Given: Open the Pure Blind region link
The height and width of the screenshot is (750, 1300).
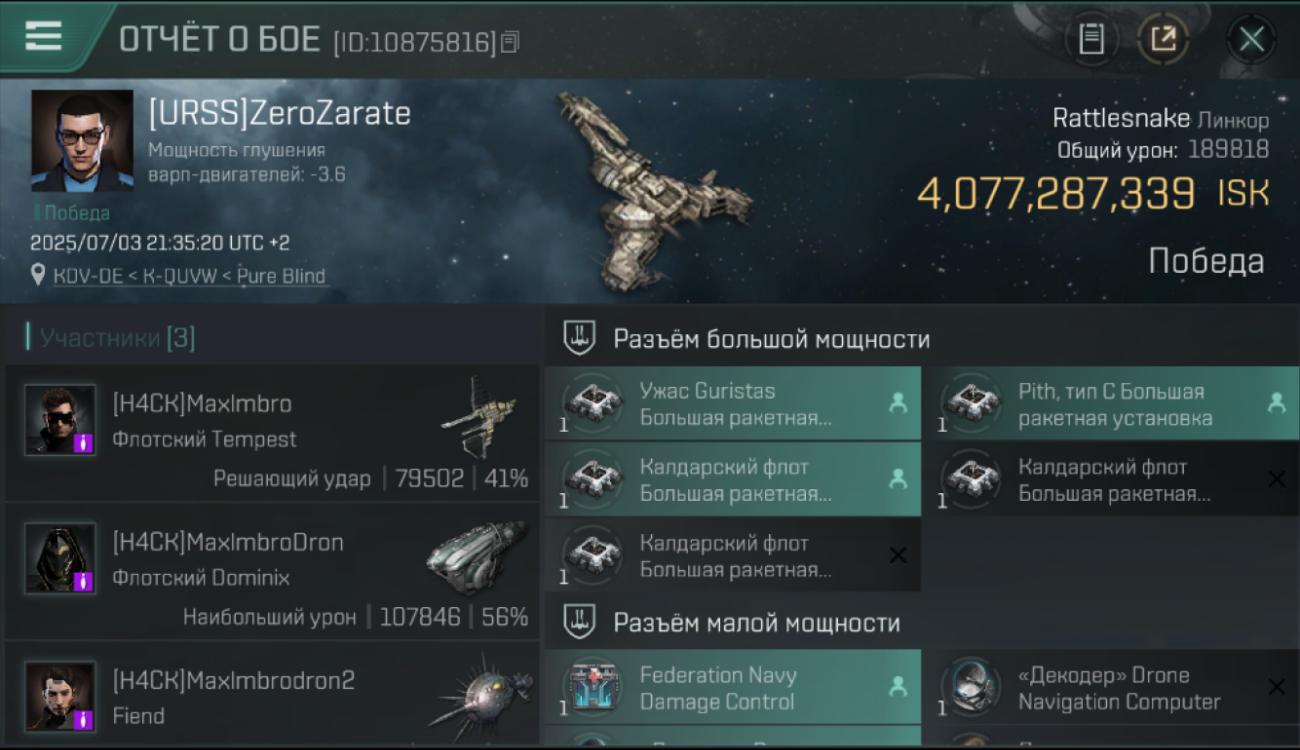Looking at the screenshot, I should pos(277,276).
